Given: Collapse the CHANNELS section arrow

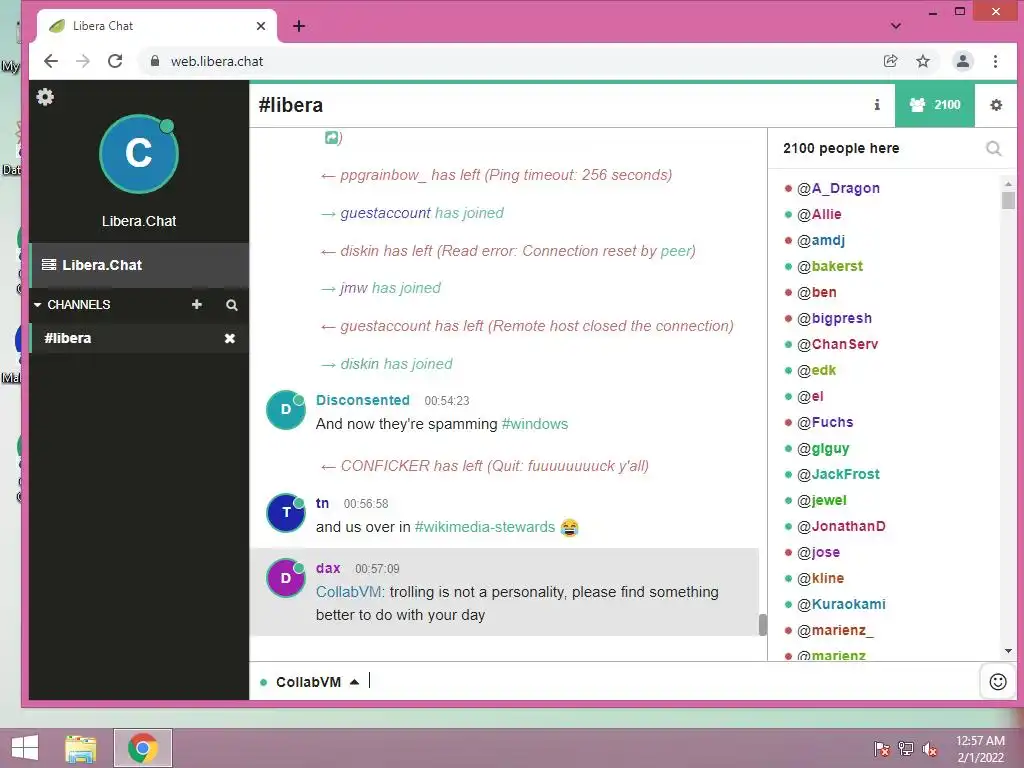Looking at the screenshot, I should [x=38, y=305].
